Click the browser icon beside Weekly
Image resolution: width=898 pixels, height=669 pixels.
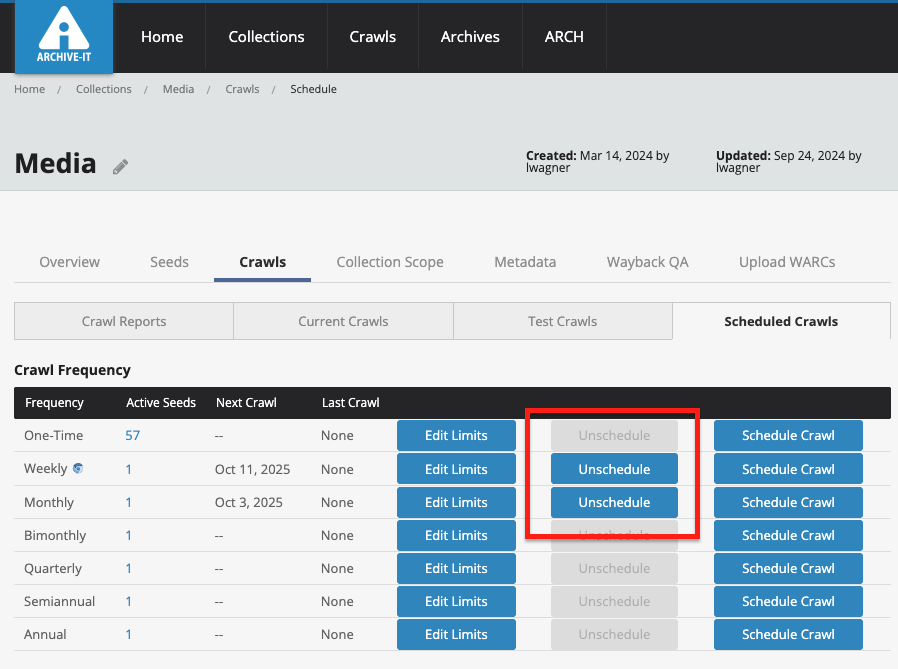tap(78, 469)
